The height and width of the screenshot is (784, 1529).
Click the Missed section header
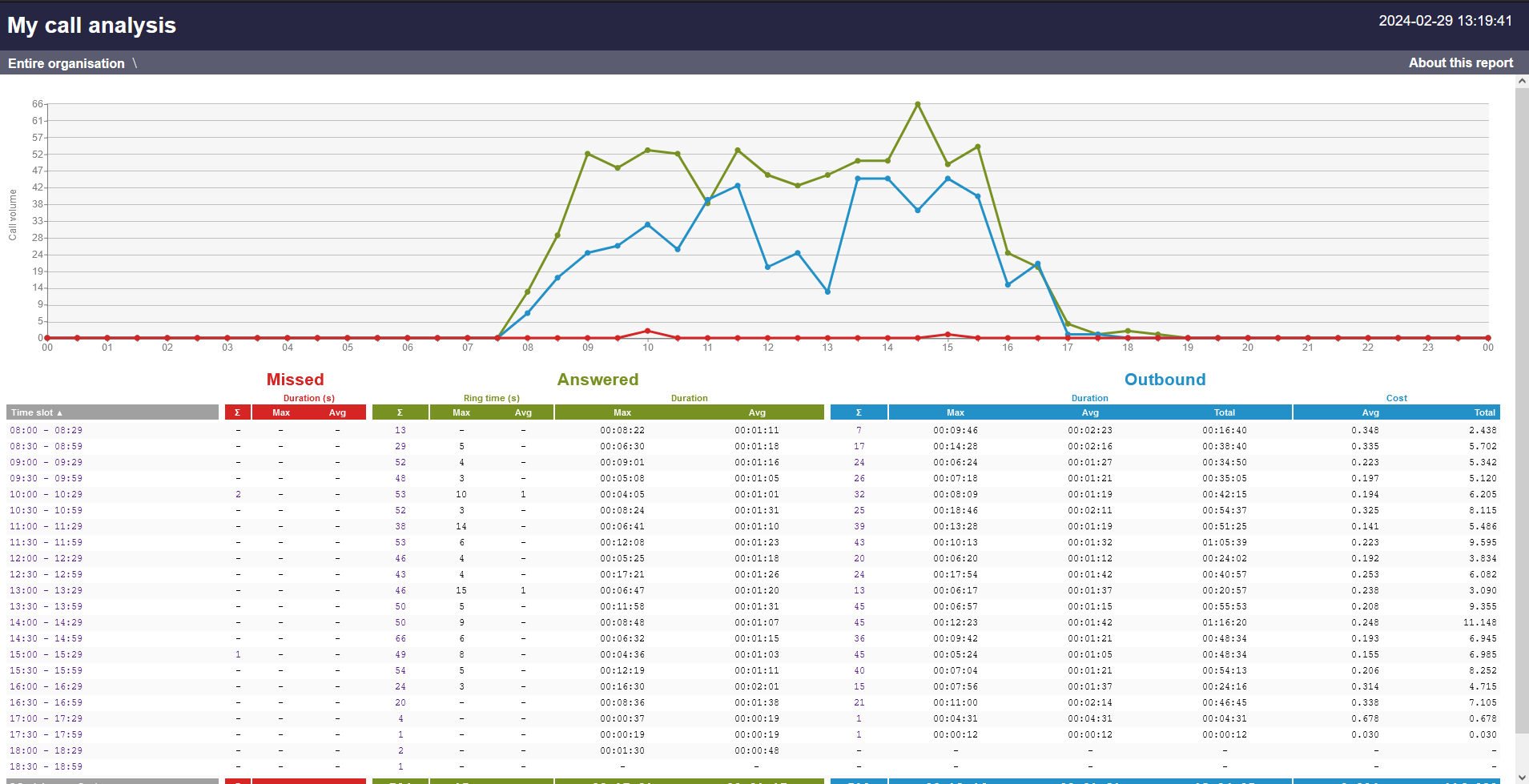tap(295, 379)
